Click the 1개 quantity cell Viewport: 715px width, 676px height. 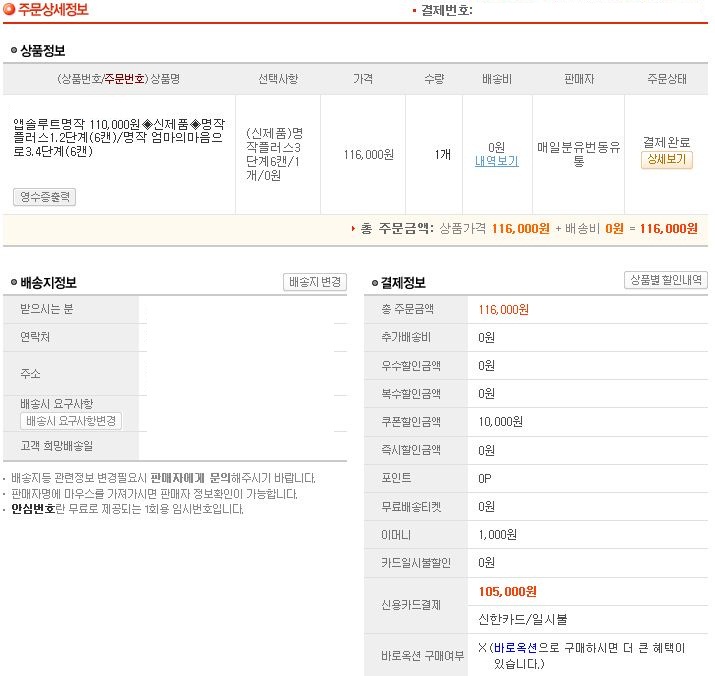point(442,155)
